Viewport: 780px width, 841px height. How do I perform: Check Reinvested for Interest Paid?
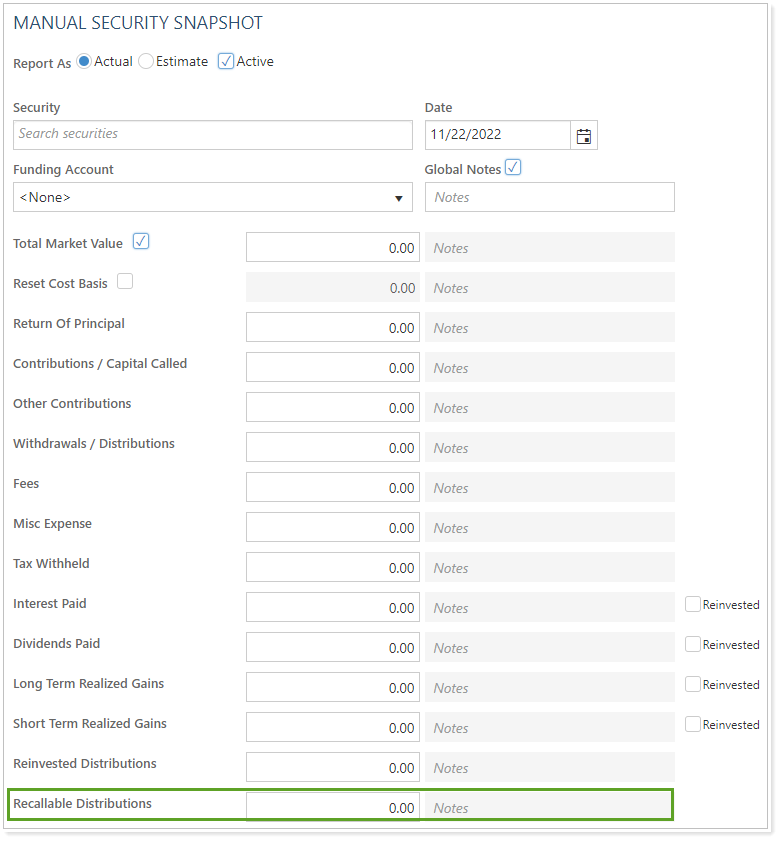click(693, 604)
